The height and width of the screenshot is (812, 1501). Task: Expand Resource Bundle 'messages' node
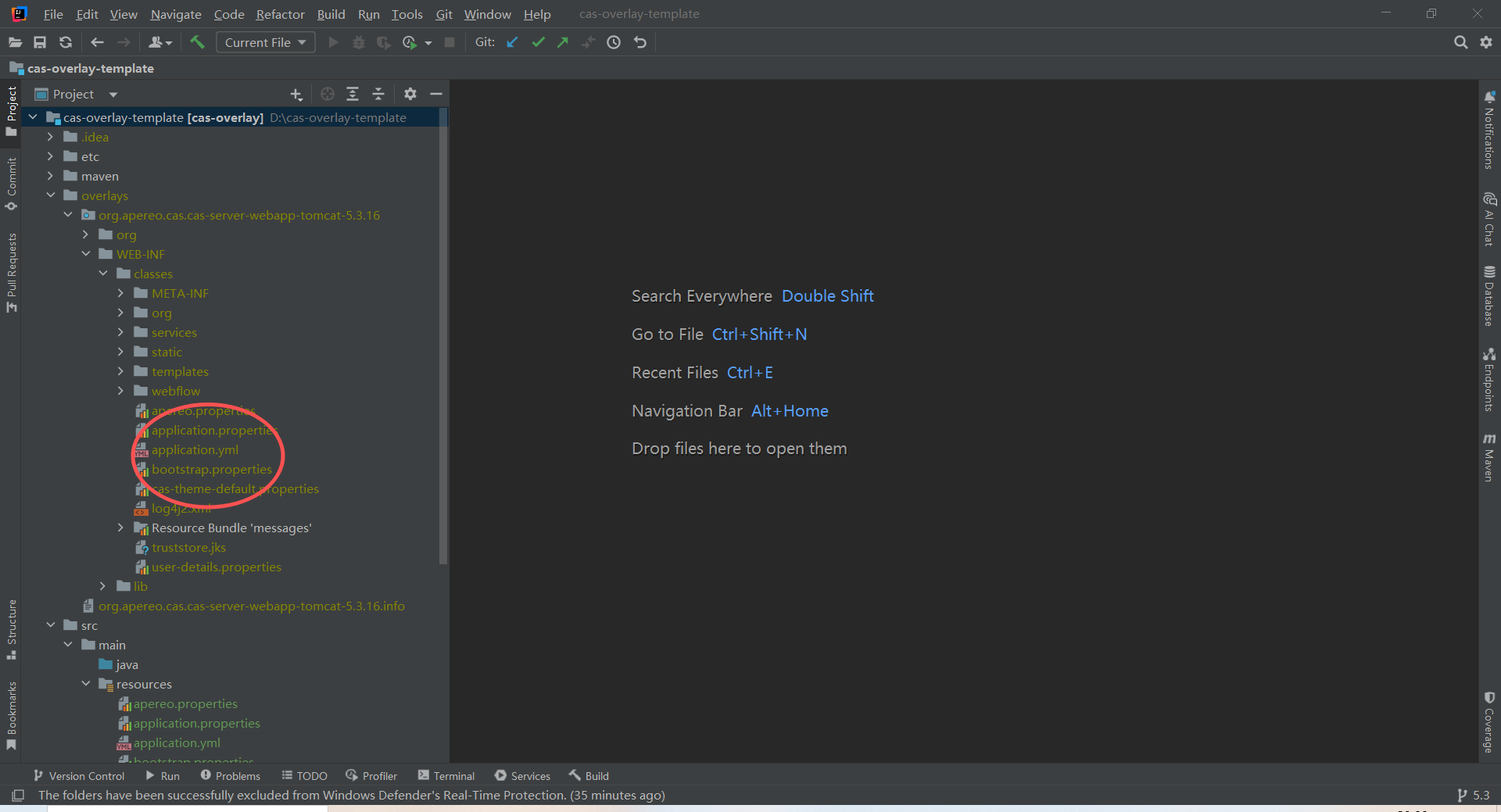coord(120,528)
